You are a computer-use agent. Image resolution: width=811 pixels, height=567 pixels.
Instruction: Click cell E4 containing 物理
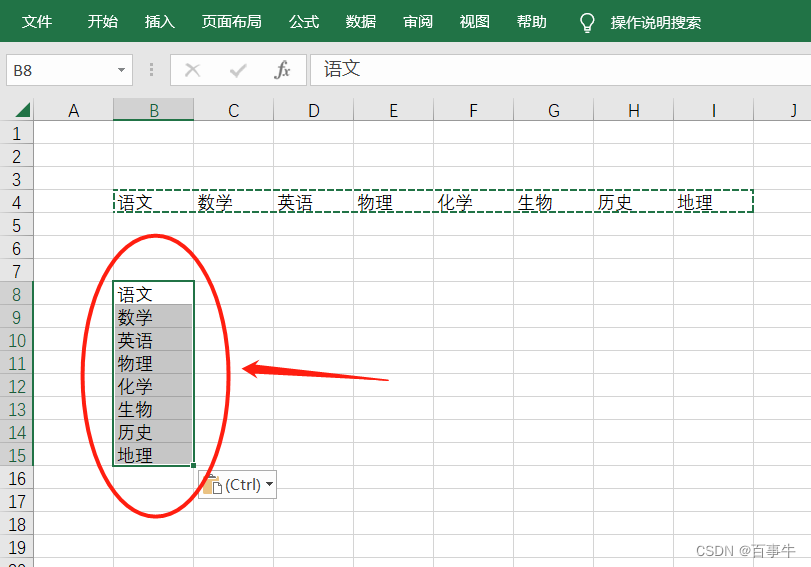pyautogui.click(x=394, y=202)
